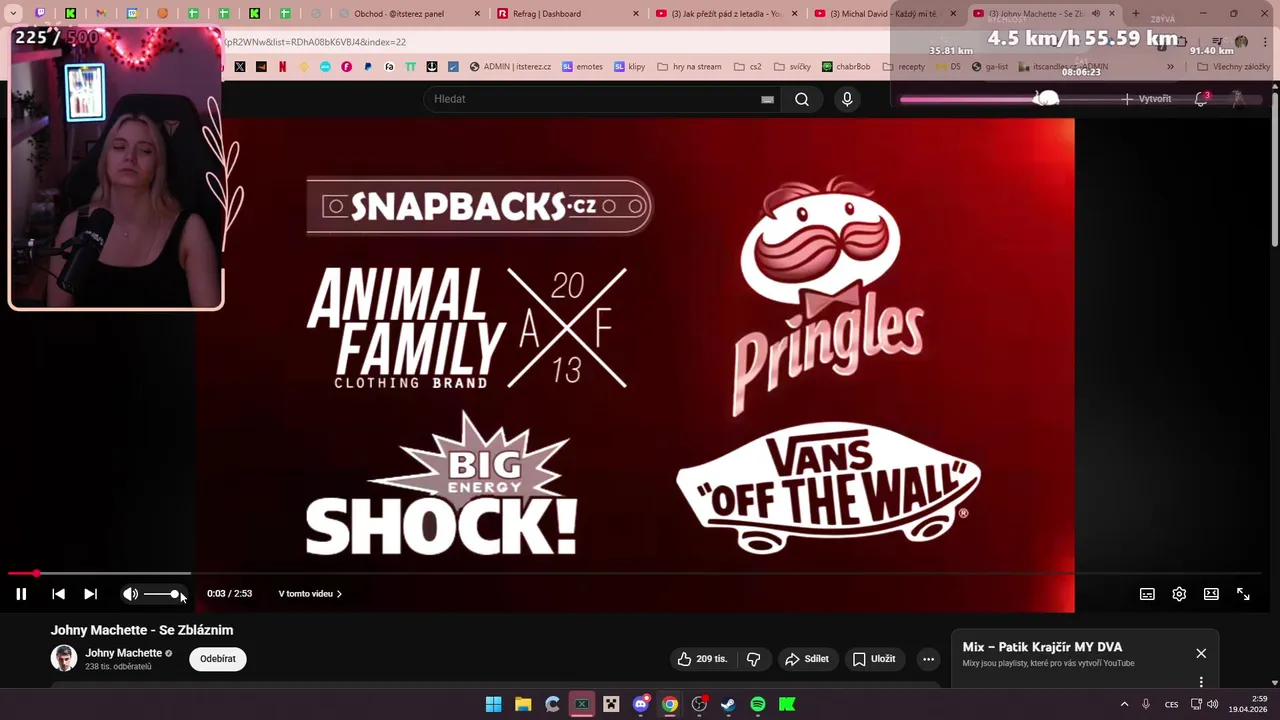Open the YouTube notifications bell
Screen dimensions: 1280x720
pos(1201,99)
